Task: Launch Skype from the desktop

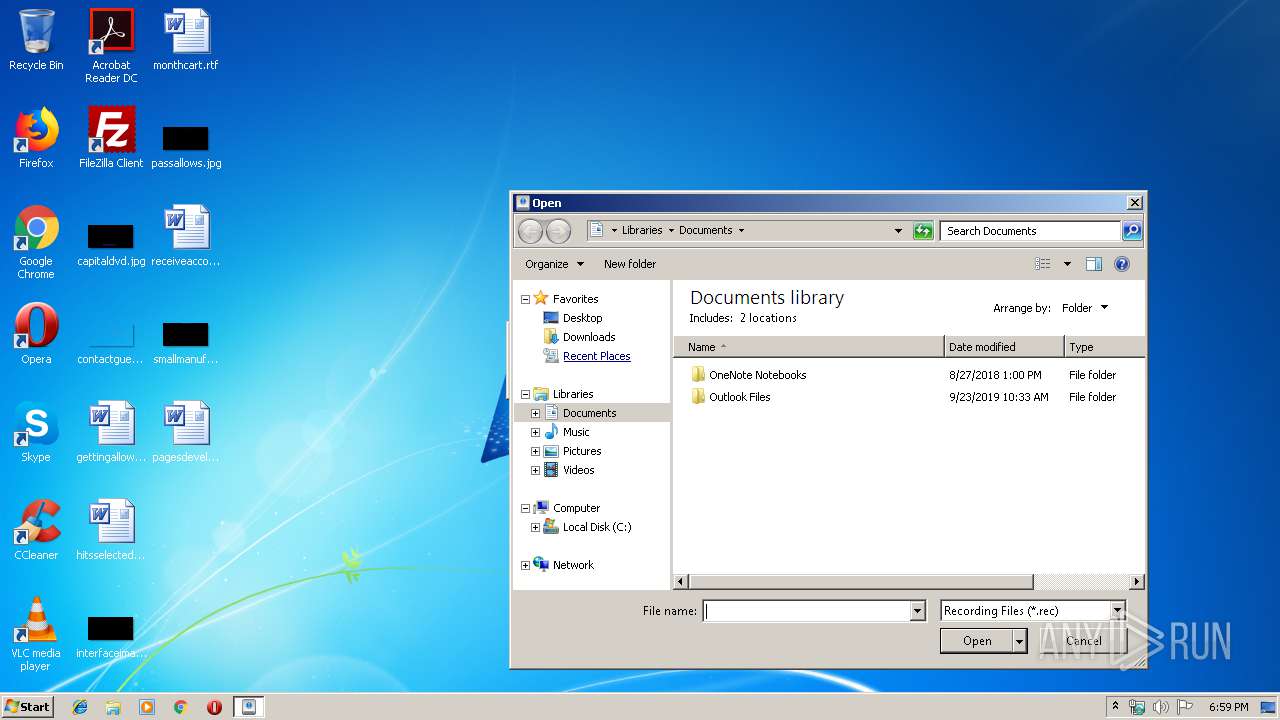Action: [x=36, y=432]
